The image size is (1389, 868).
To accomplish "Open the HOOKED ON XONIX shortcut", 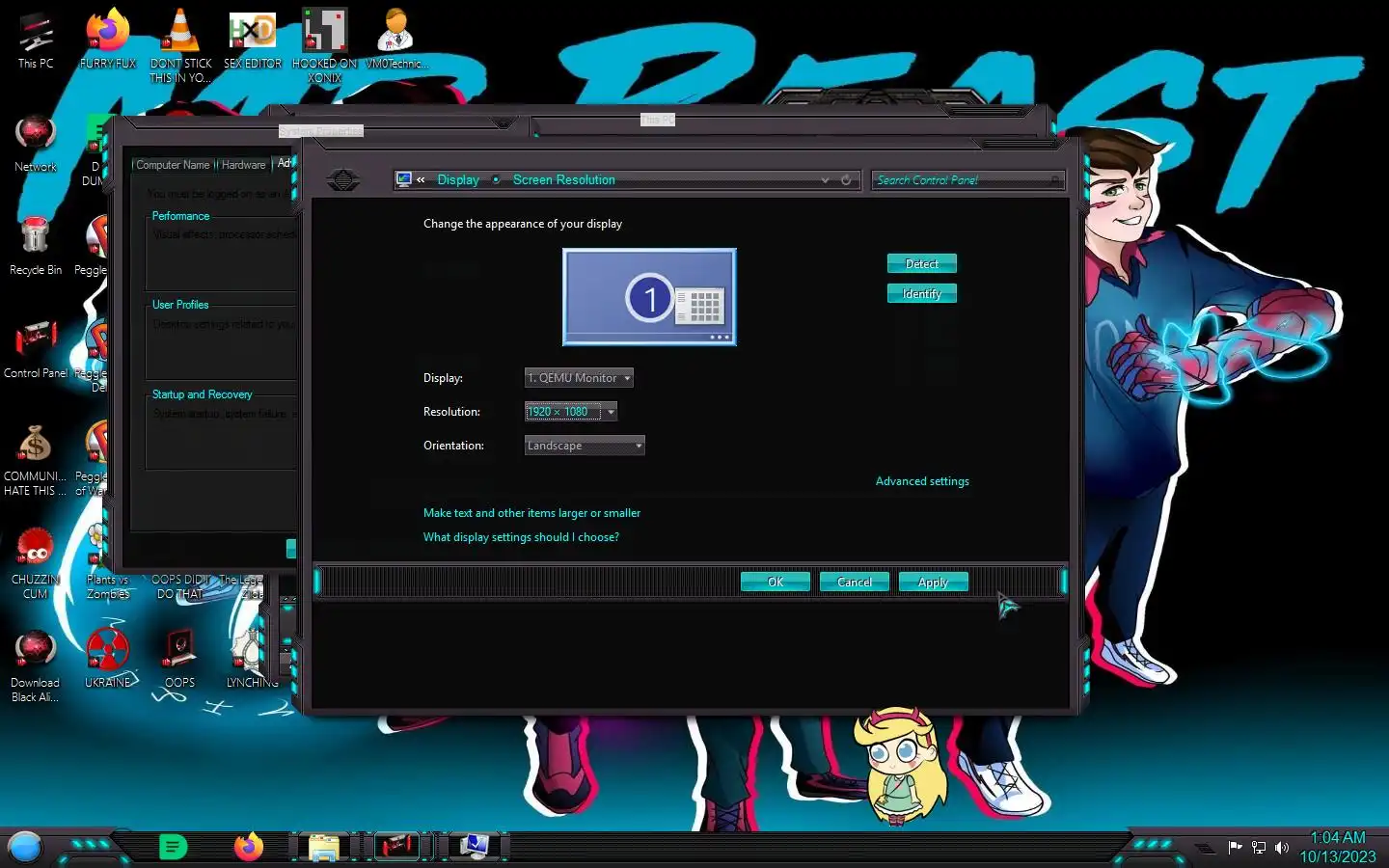I will (x=325, y=45).
